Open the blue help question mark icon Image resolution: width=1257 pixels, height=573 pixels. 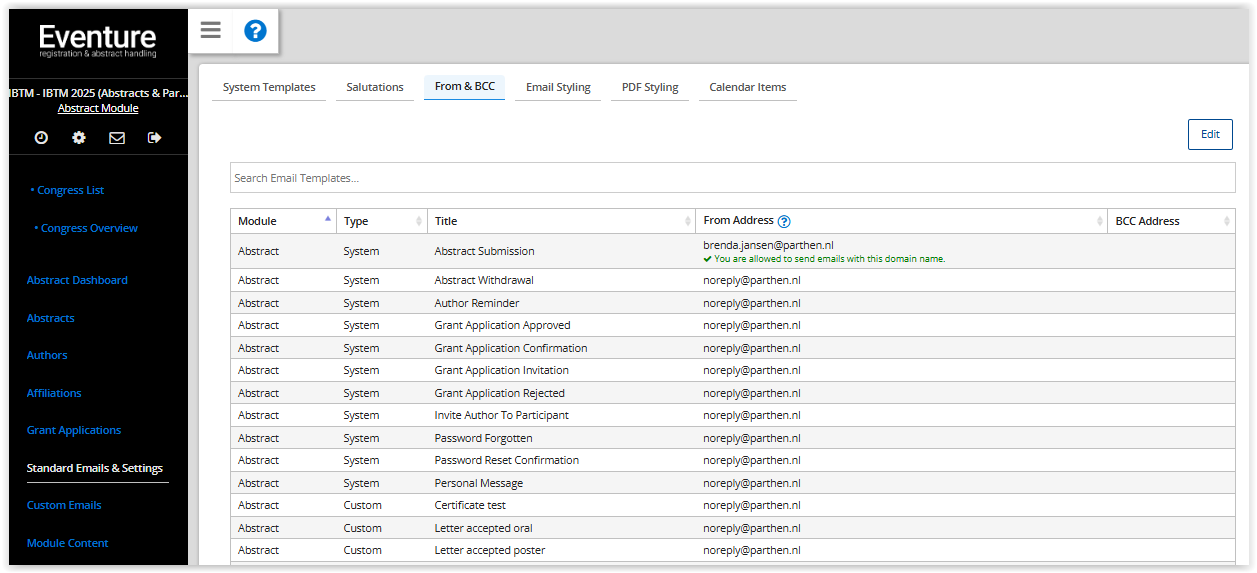pyautogui.click(x=255, y=31)
